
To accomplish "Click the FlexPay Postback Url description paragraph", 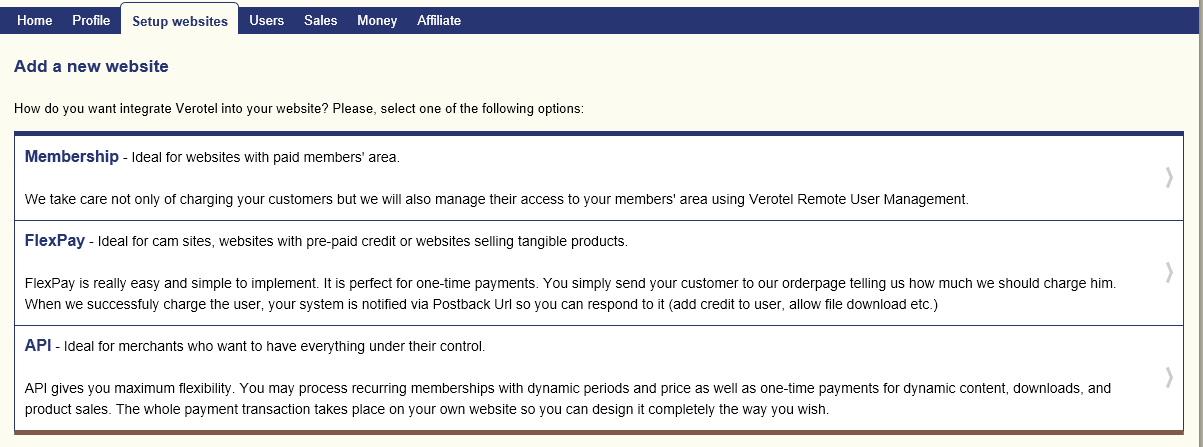I will pos(570,294).
